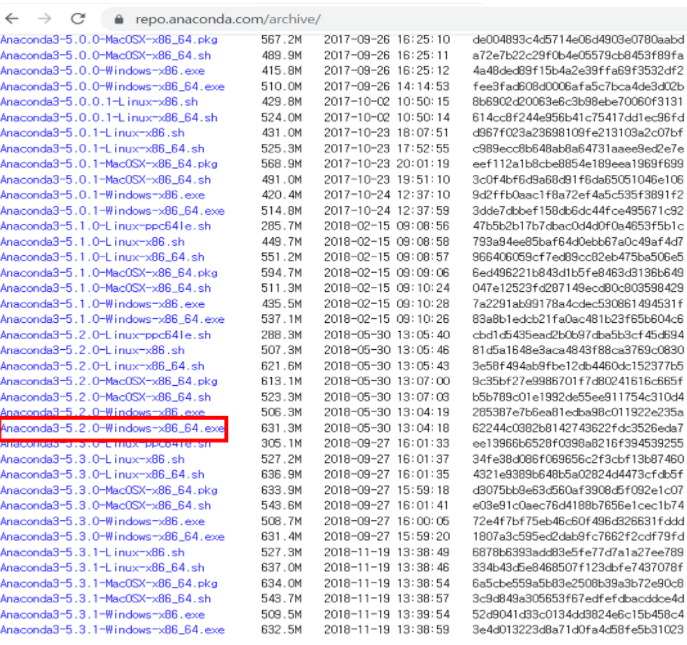Download Anaconda3-5.1.0-Windows-x86.exe

[103, 305]
